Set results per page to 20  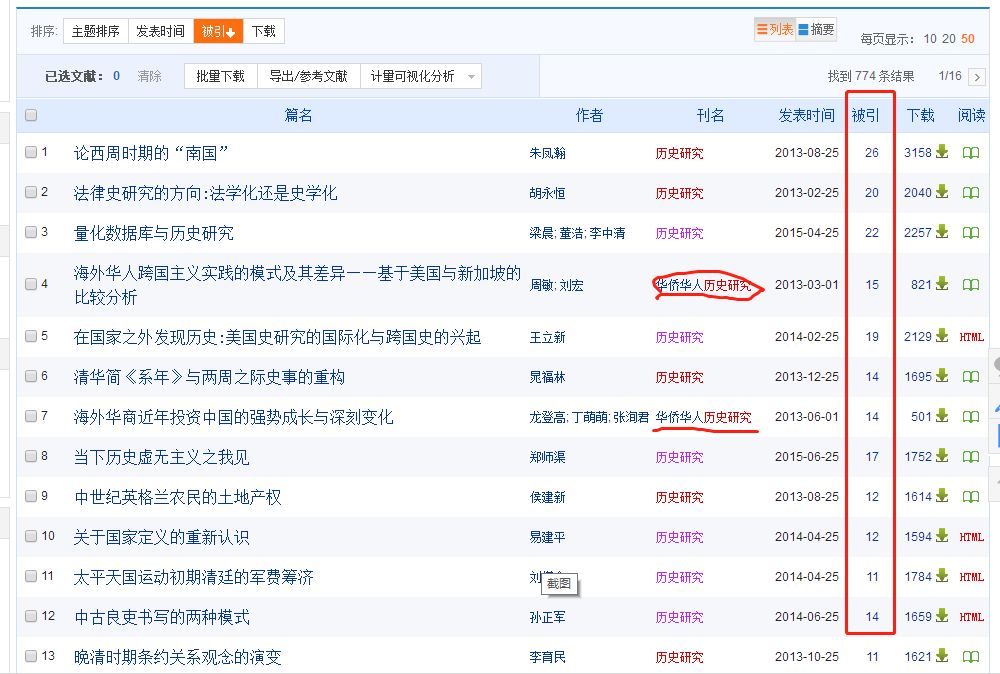949,39
